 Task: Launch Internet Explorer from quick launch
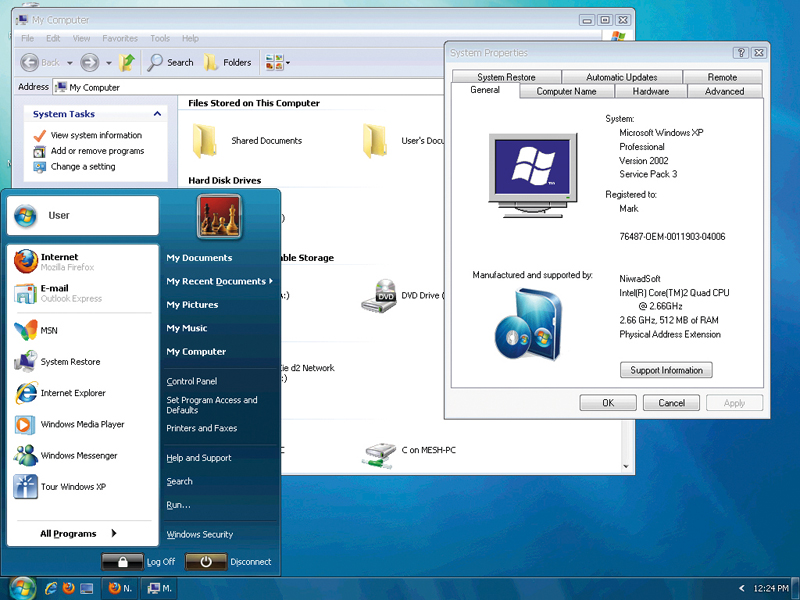[51, 588]
